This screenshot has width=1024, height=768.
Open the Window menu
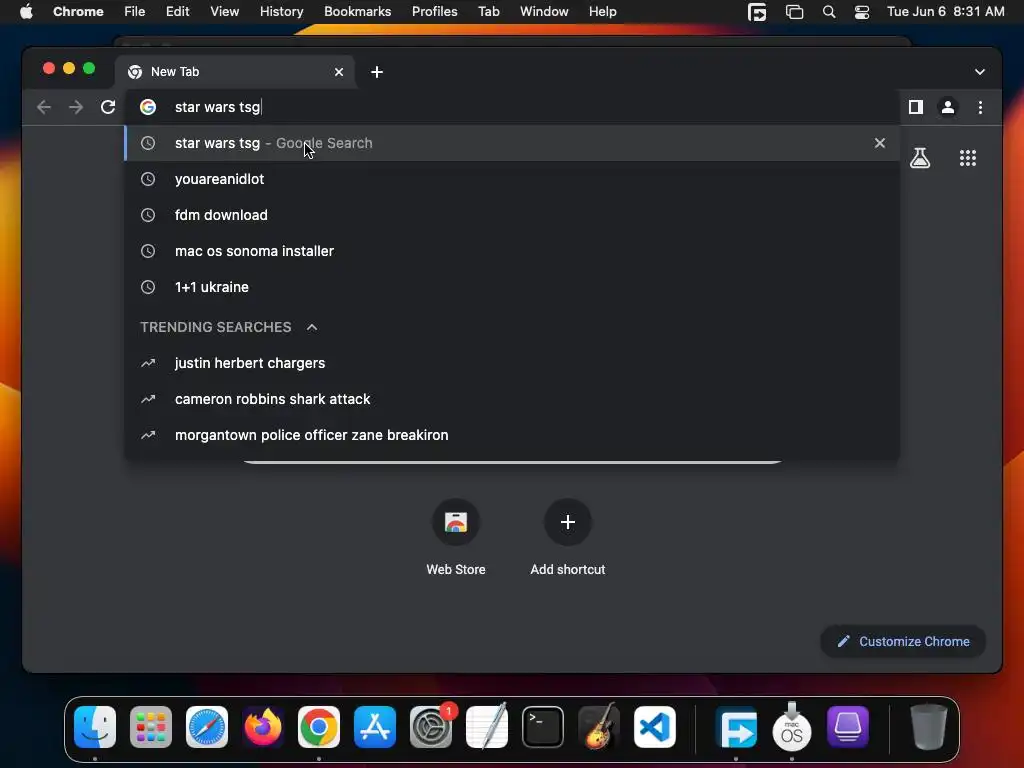(x=544, y=12)
